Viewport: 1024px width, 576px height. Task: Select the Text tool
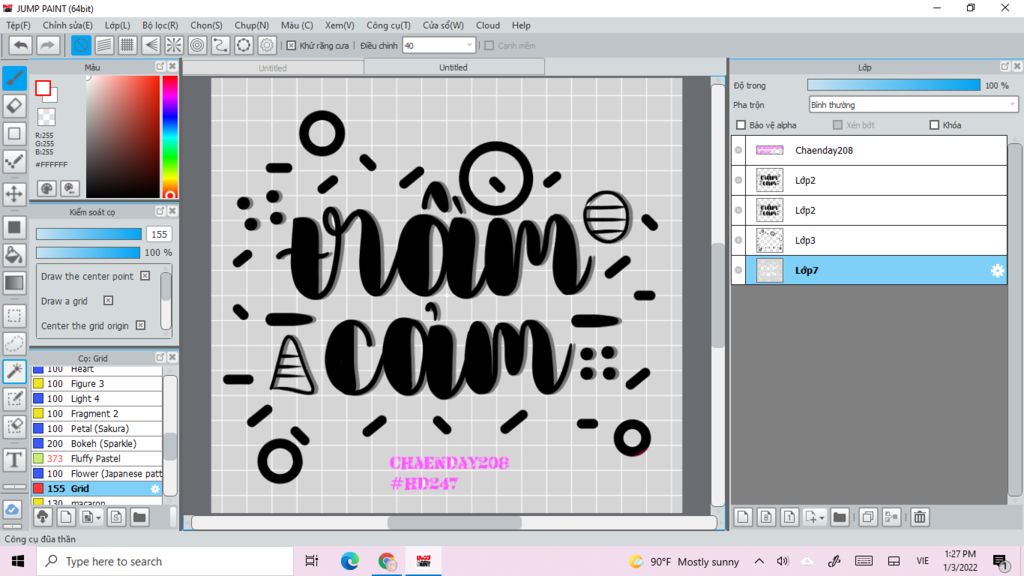click(14, 460)
